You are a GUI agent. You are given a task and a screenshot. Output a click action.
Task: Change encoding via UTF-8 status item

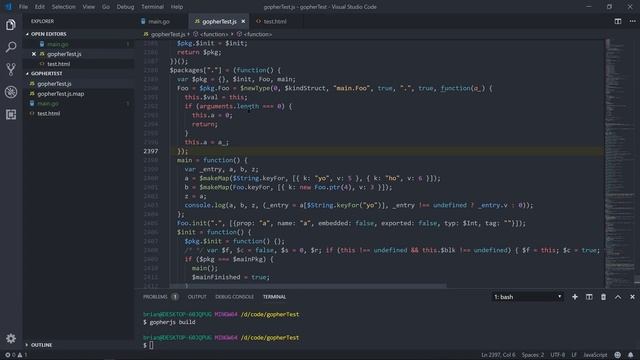pyautogui.click(x=558, y=355)
